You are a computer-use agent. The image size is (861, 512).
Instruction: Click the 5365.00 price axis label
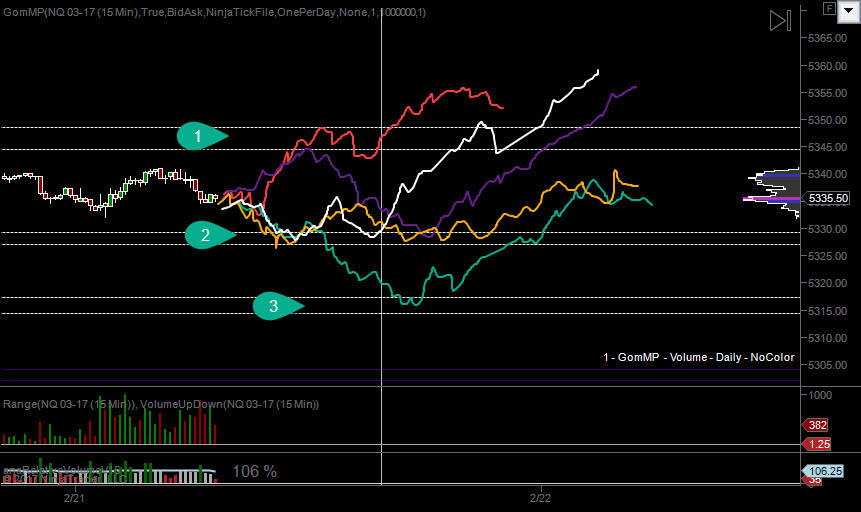(828, 38)
